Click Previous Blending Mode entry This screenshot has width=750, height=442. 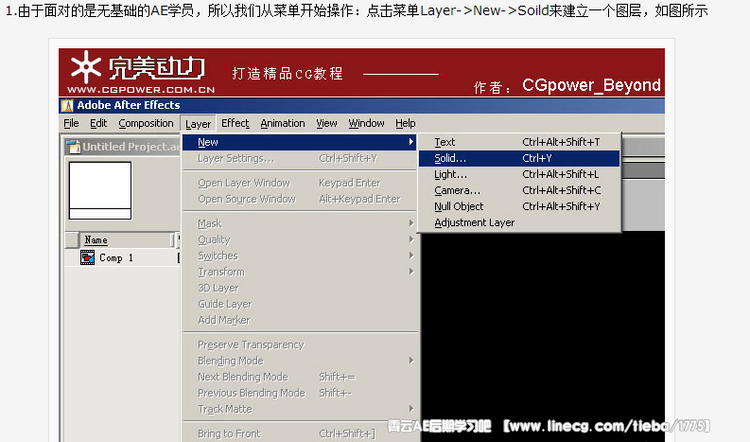point(299,393)
